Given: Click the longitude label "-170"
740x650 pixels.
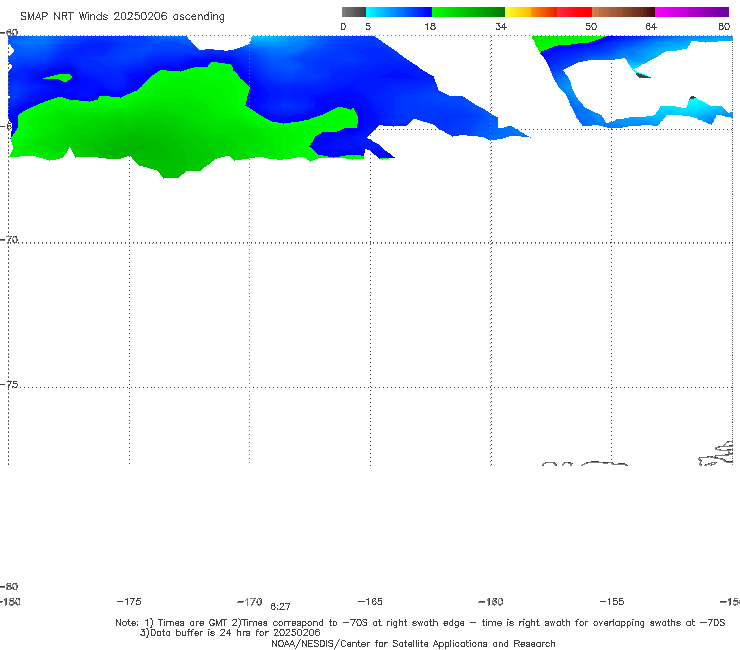Looking at the screenshot, I should (250, 602).
